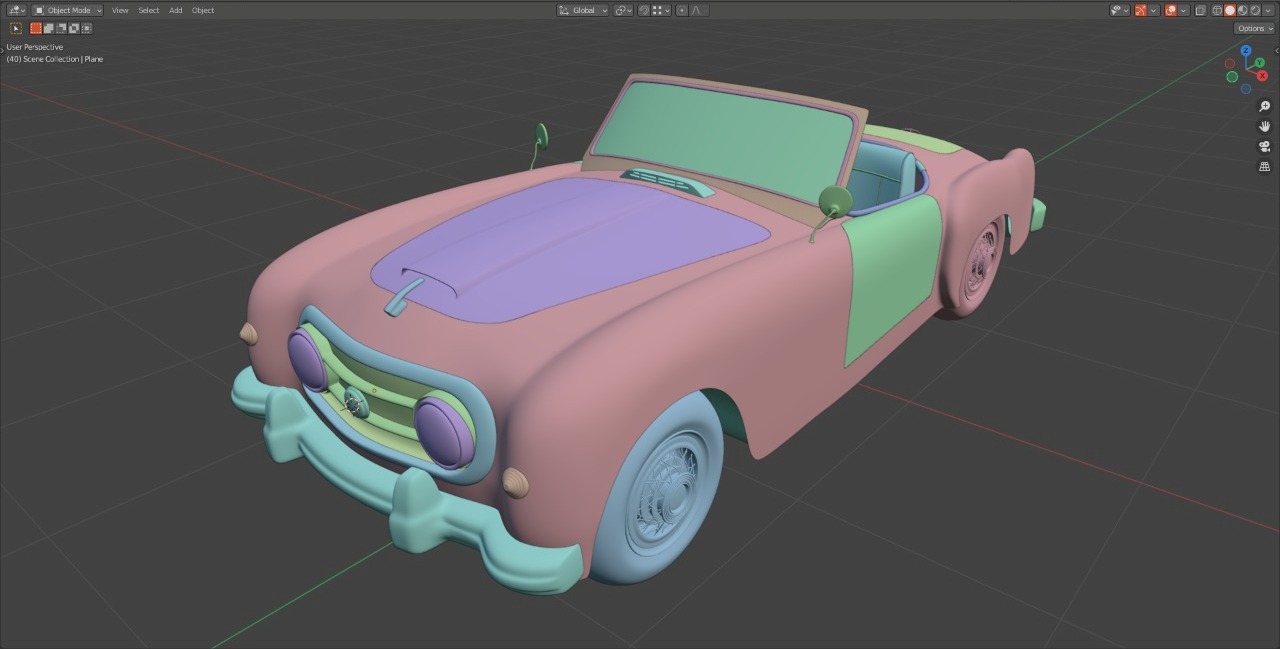
Task: Toggle viewport overlays
Action: pyautogui.click(x=1171, y=10)
